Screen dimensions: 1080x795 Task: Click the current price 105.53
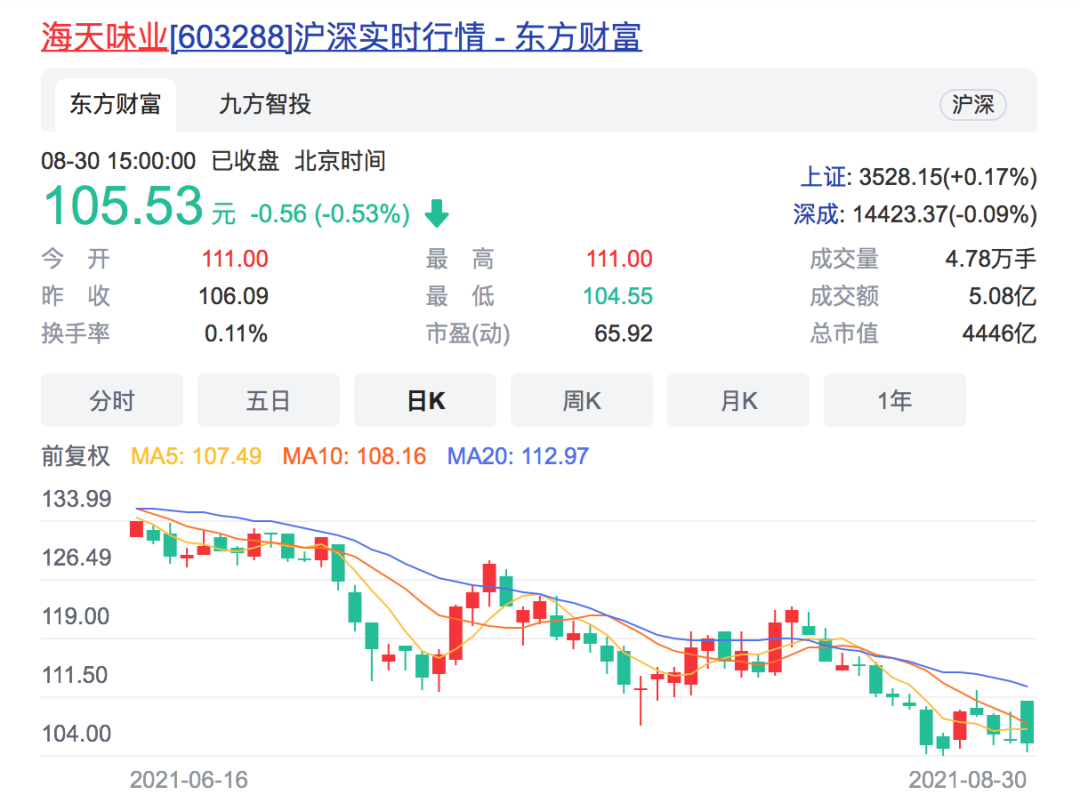[123, 207]
